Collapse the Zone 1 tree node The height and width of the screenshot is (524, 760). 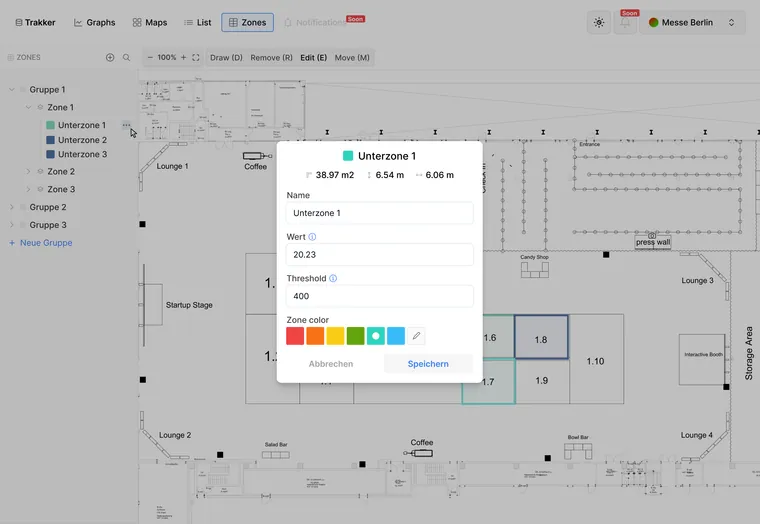[x=28, y=107]
